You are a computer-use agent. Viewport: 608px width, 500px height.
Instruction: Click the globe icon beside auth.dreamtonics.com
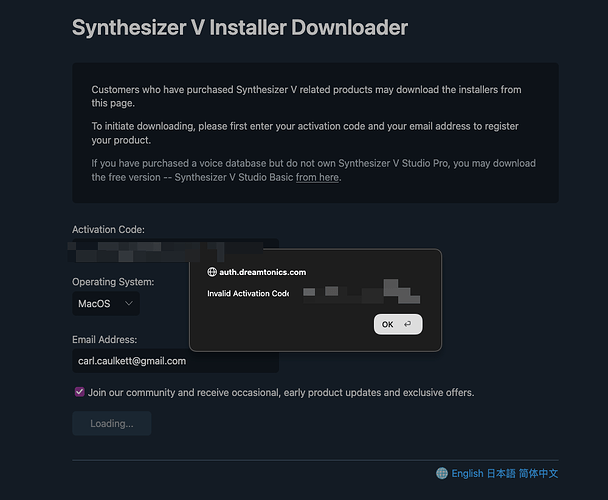click(x=212, y=272)
